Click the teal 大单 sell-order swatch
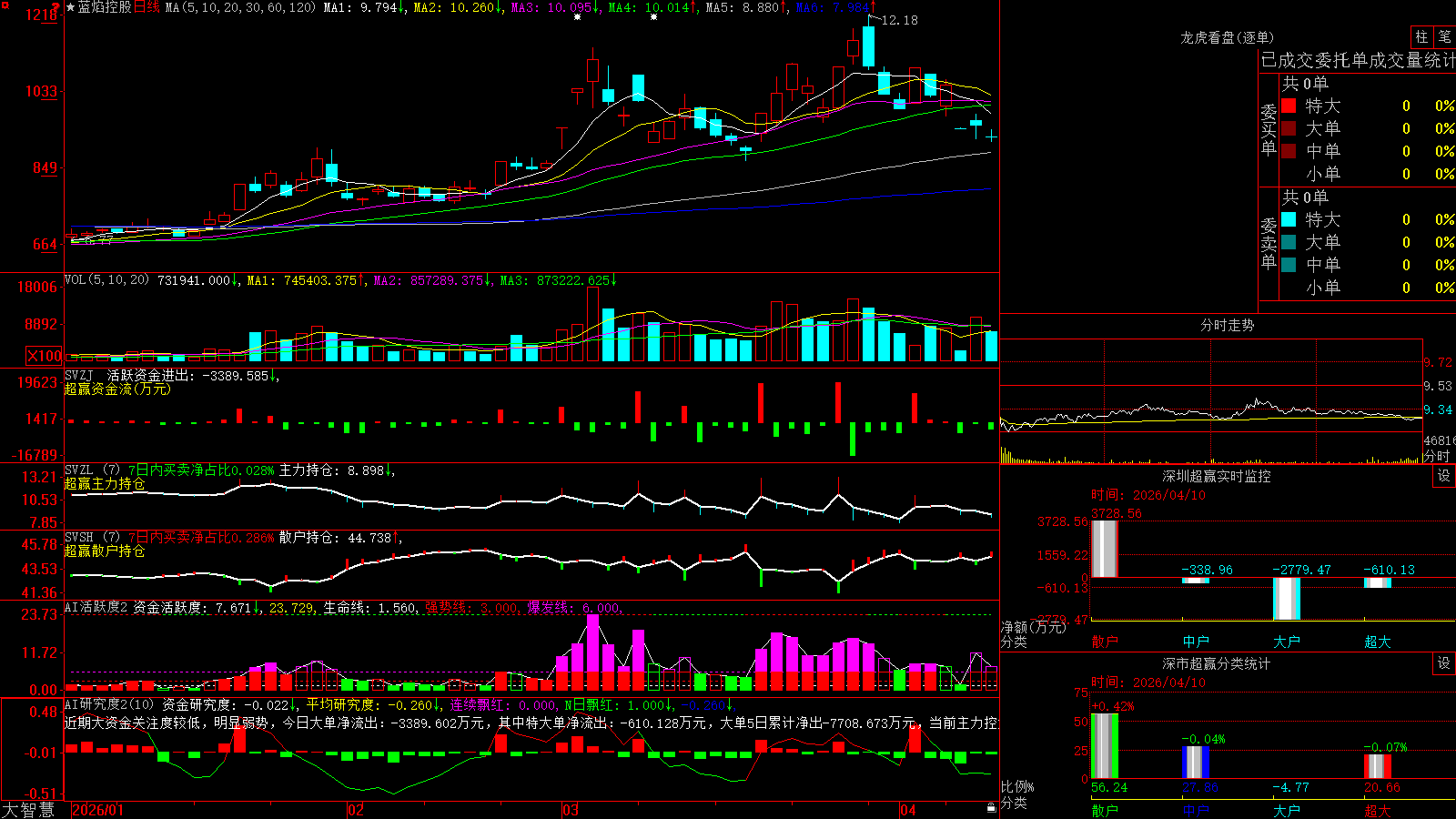The image size is (1456, 819). click(x=1289, y=242)
